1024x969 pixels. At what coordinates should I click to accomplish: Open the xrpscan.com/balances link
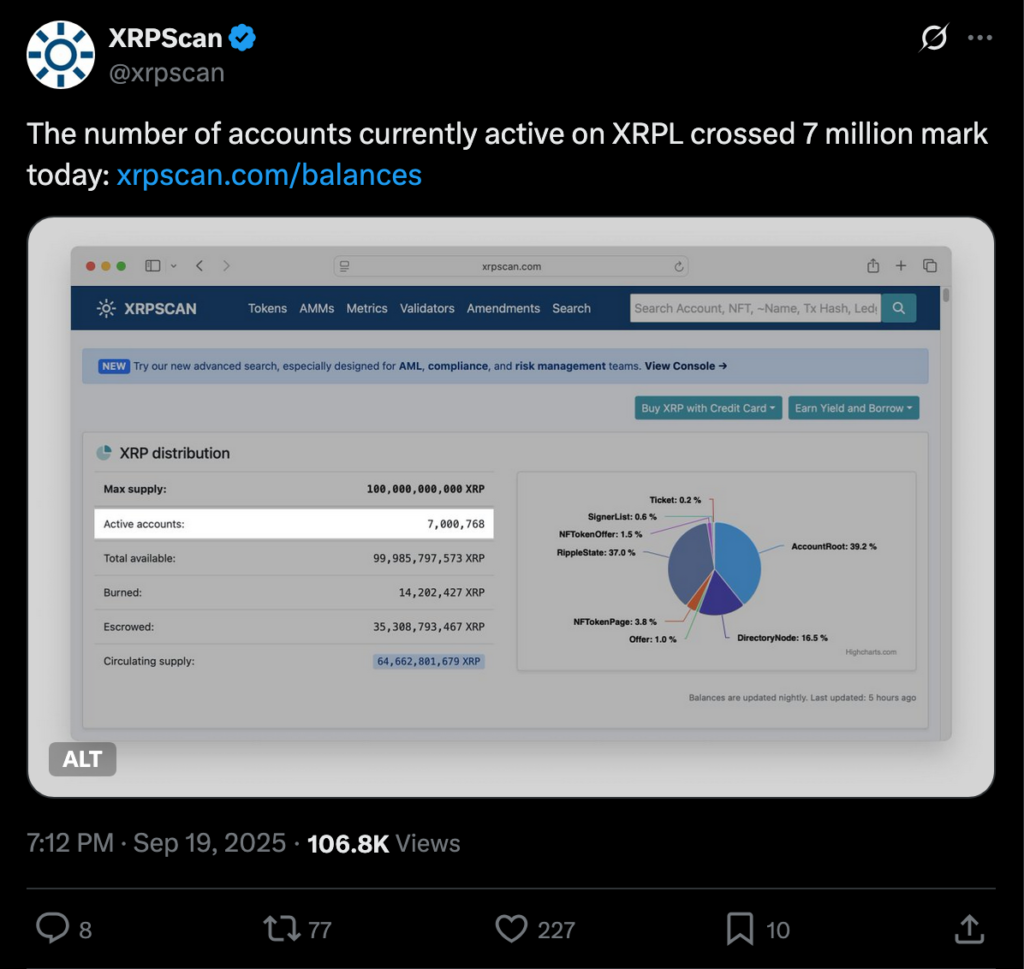coord(269,175)
